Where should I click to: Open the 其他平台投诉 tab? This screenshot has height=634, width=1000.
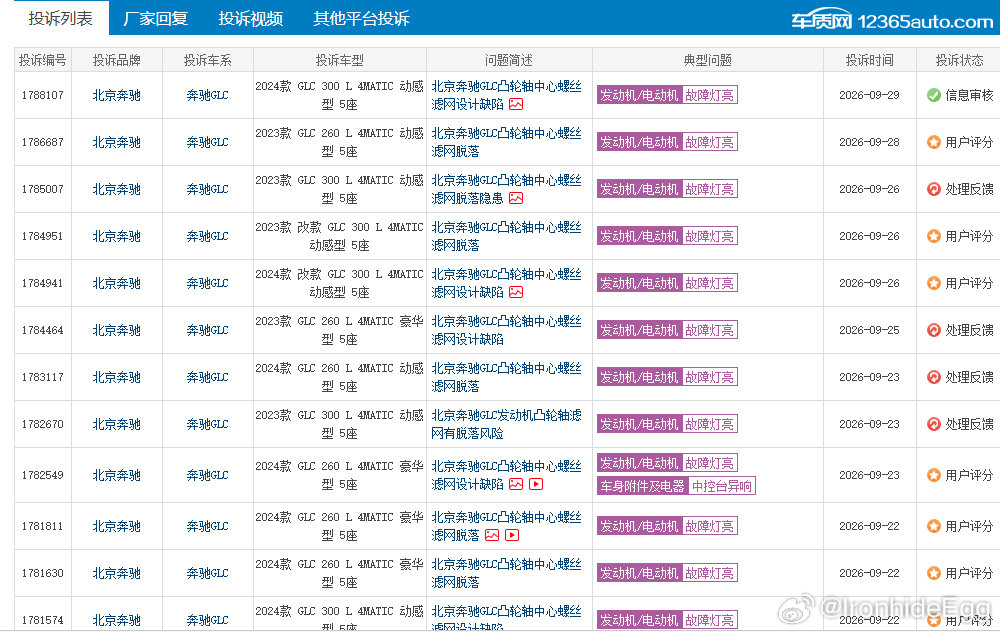point(361,18)
